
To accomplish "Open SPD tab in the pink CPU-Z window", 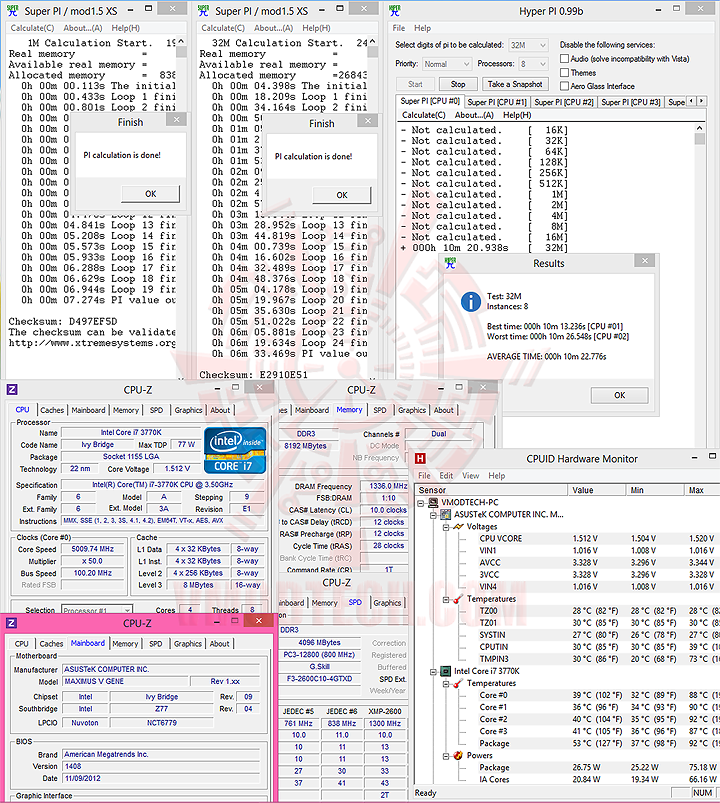I will (156, 644).
